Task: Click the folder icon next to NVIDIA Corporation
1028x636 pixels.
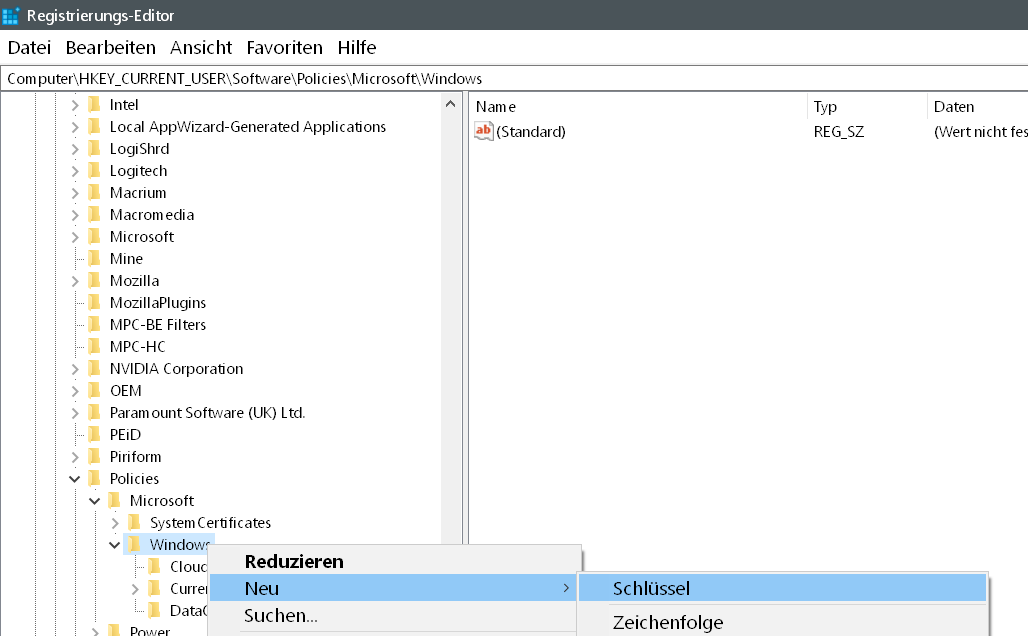Action: pyautogui.click(x=95, y=369)
